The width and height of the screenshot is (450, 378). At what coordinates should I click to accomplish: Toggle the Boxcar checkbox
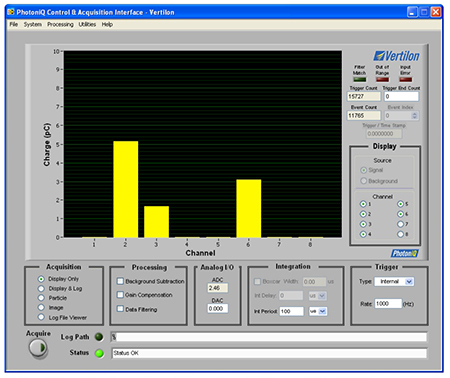point(257,282)
